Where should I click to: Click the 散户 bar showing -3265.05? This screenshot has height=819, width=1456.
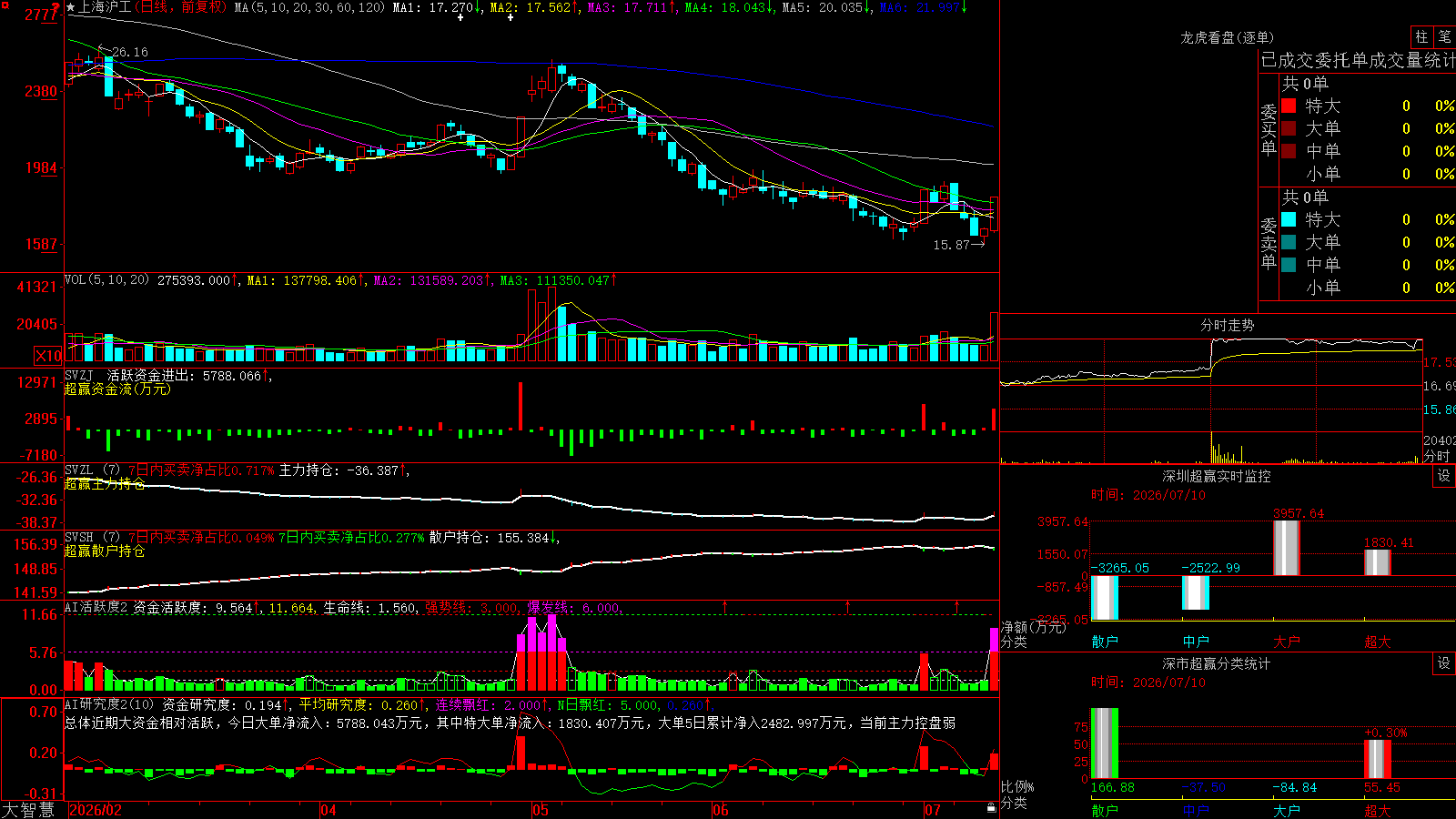1105,598
